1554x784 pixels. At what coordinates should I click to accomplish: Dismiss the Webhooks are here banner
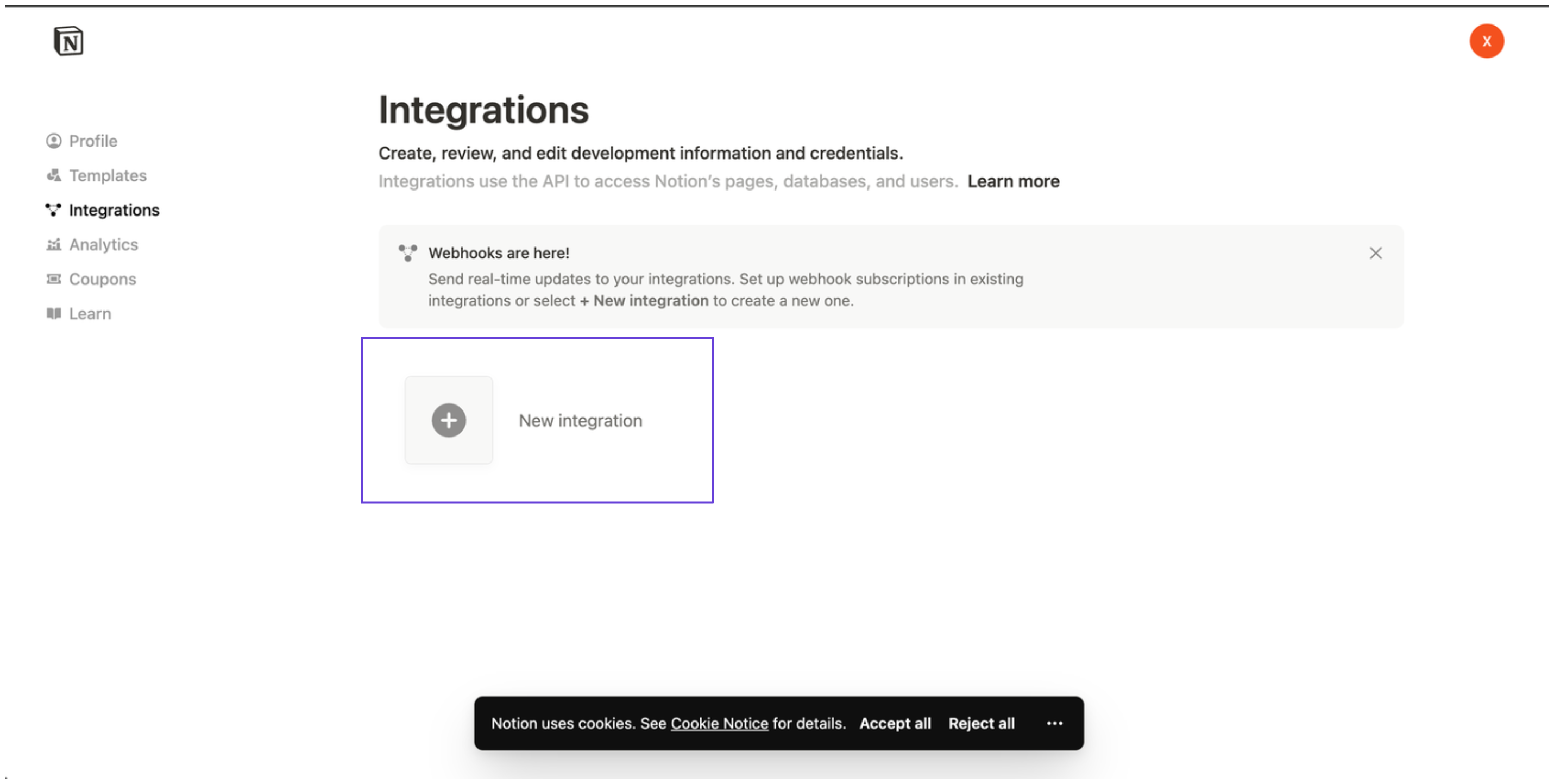coord(1375,252)
